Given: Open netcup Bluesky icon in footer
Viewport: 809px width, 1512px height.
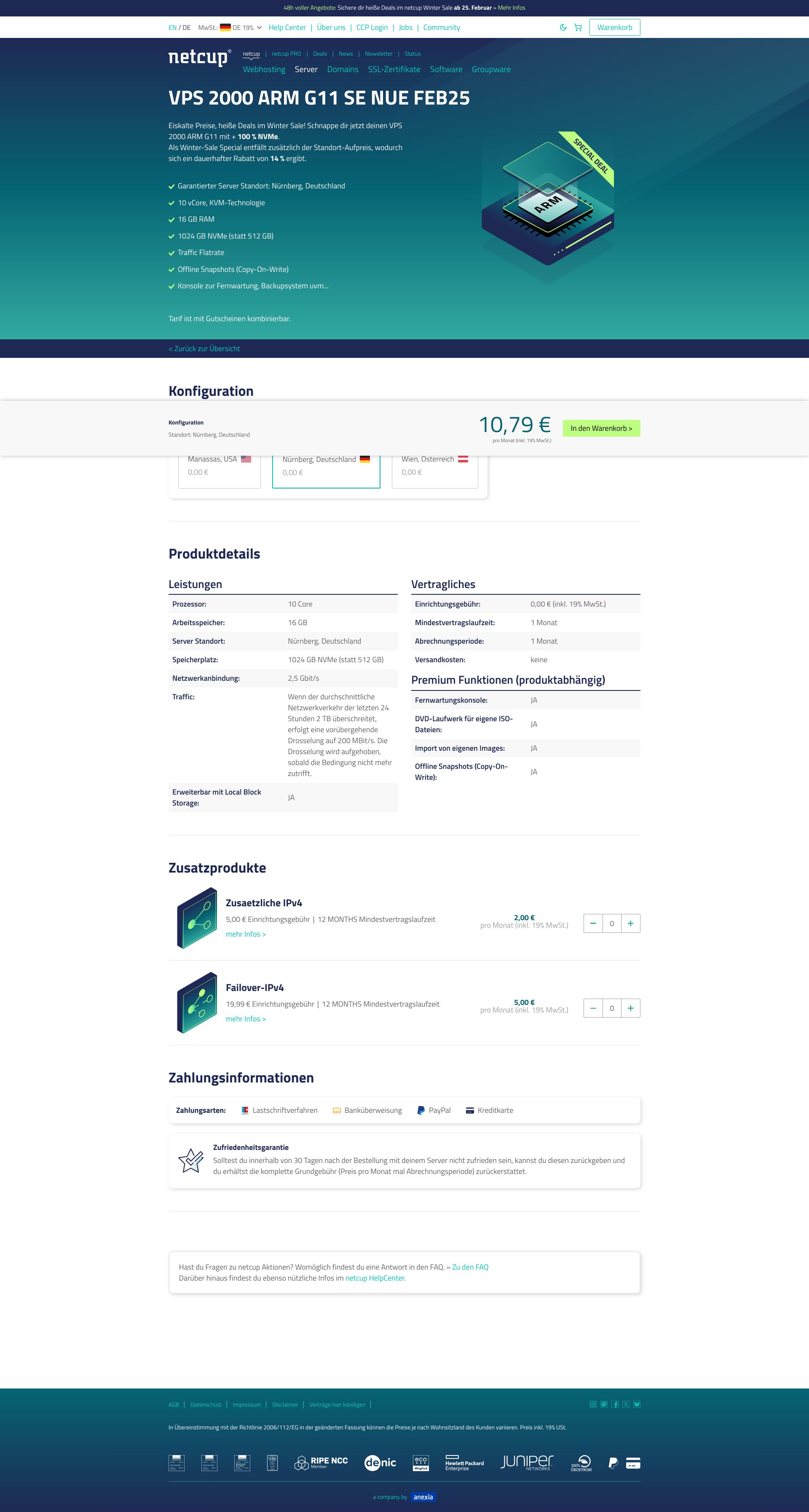Looking at the screenshot, I should pos(637,1405).
